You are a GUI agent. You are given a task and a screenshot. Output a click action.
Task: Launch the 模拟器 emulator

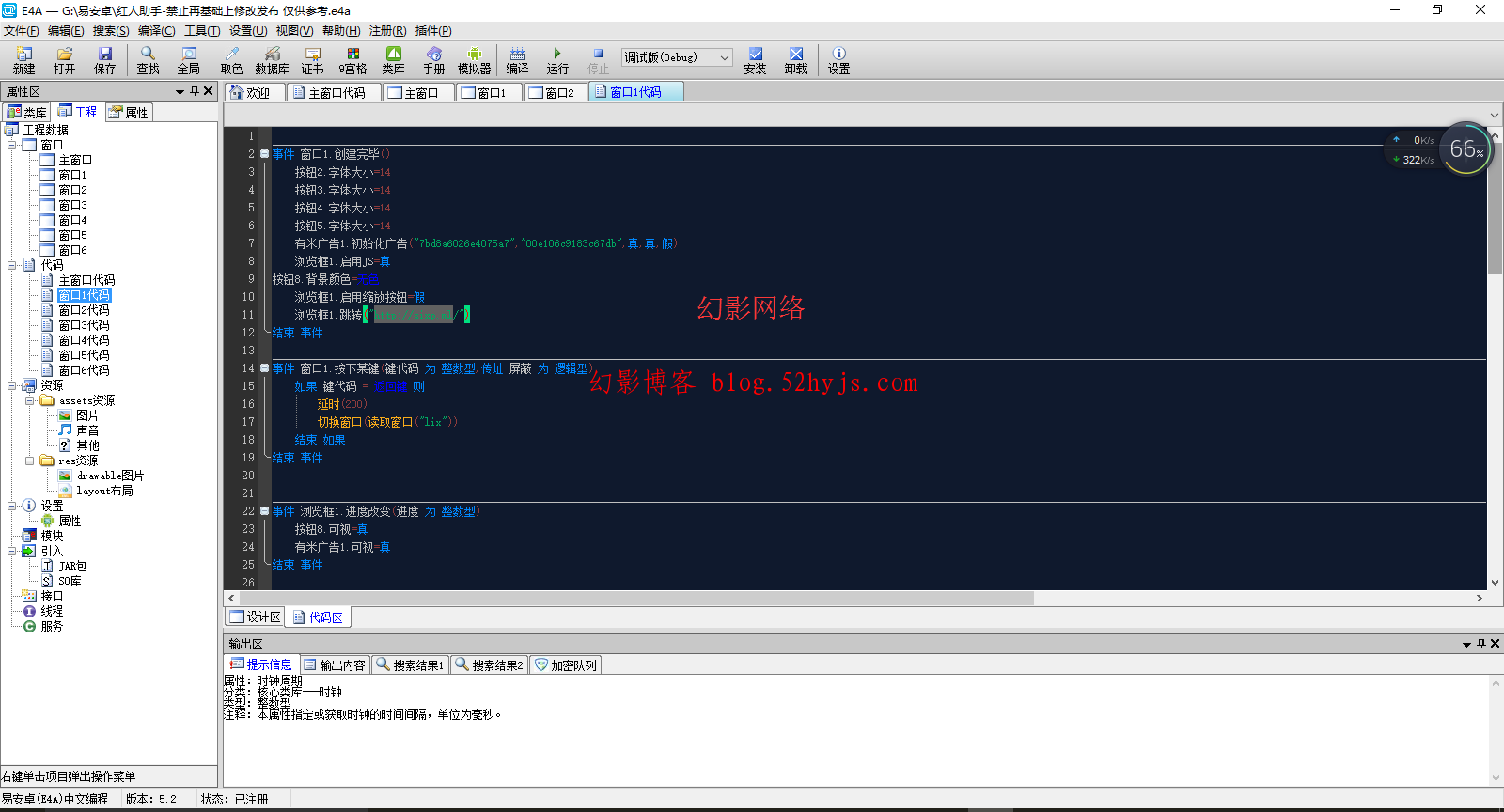[x=474, y=60]
